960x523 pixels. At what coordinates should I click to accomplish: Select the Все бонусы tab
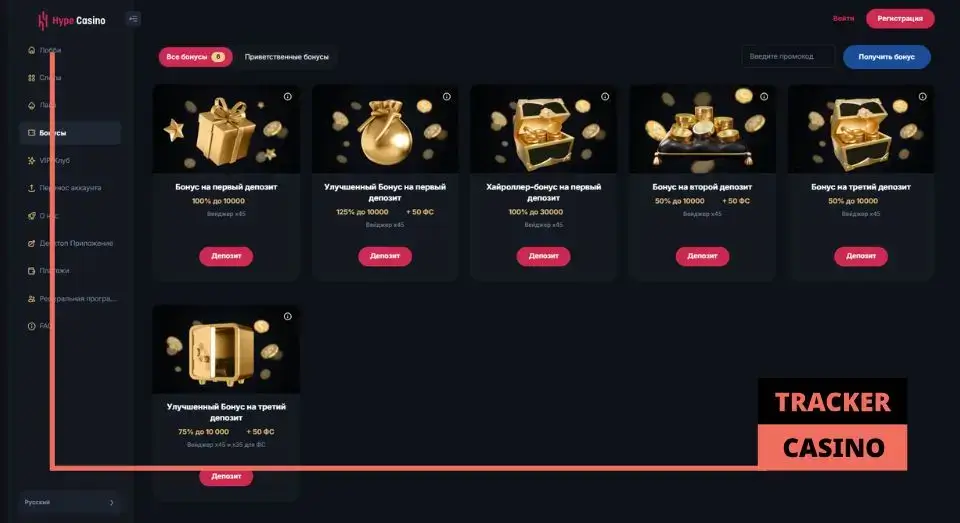(195, 57)
